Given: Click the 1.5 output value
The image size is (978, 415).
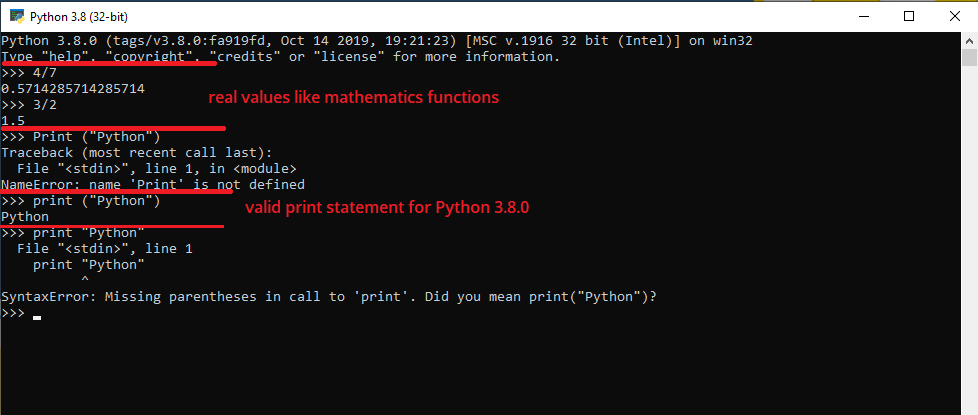Looking at the screenshot, I should click(13, 120).
